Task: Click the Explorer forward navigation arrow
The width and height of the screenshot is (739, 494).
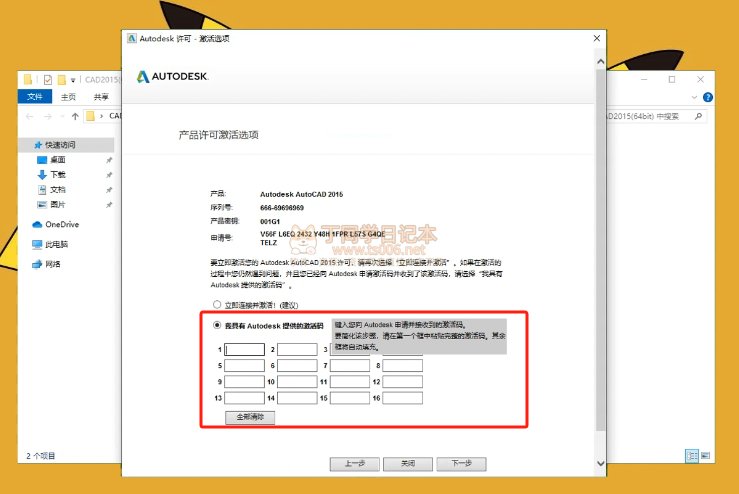Action: point(48,116)
